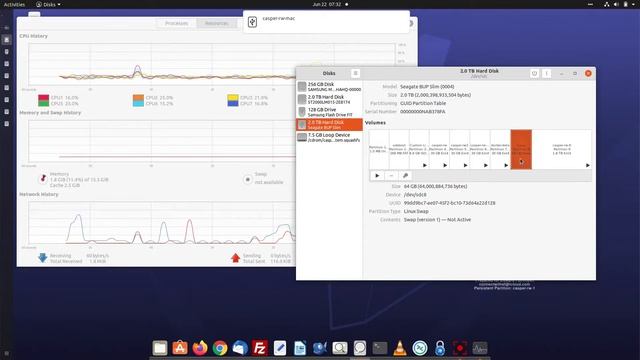Click the red CPU1 color swatch
Viewport: 640px width, 360px height.
(44, 98)
